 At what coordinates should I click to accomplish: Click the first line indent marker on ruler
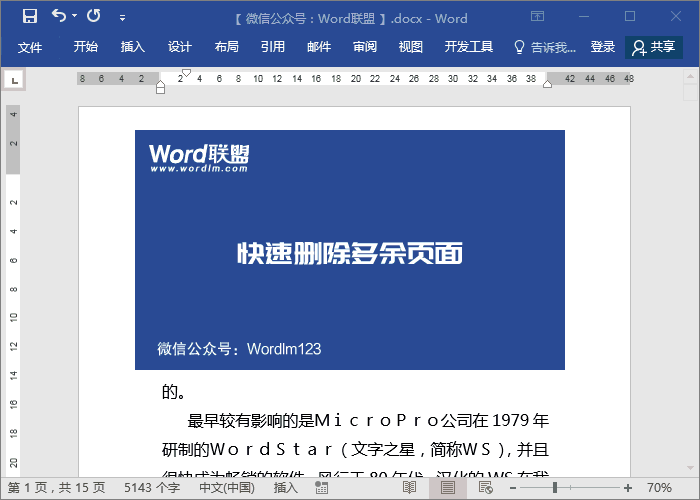click(187, 72)
